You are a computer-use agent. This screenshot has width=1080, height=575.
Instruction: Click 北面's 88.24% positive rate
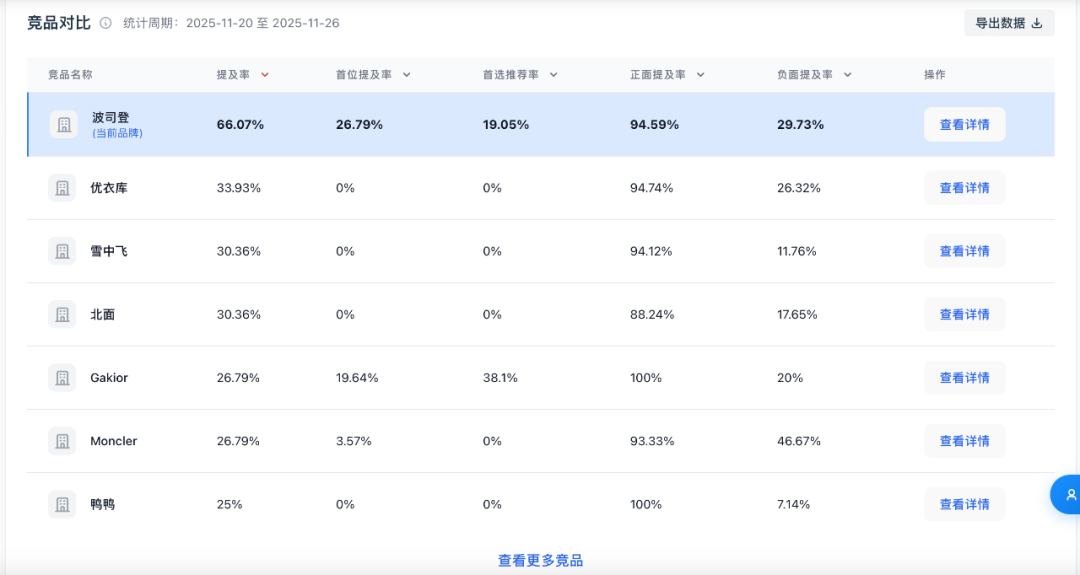pyautogui.click(x=652, y=315)
